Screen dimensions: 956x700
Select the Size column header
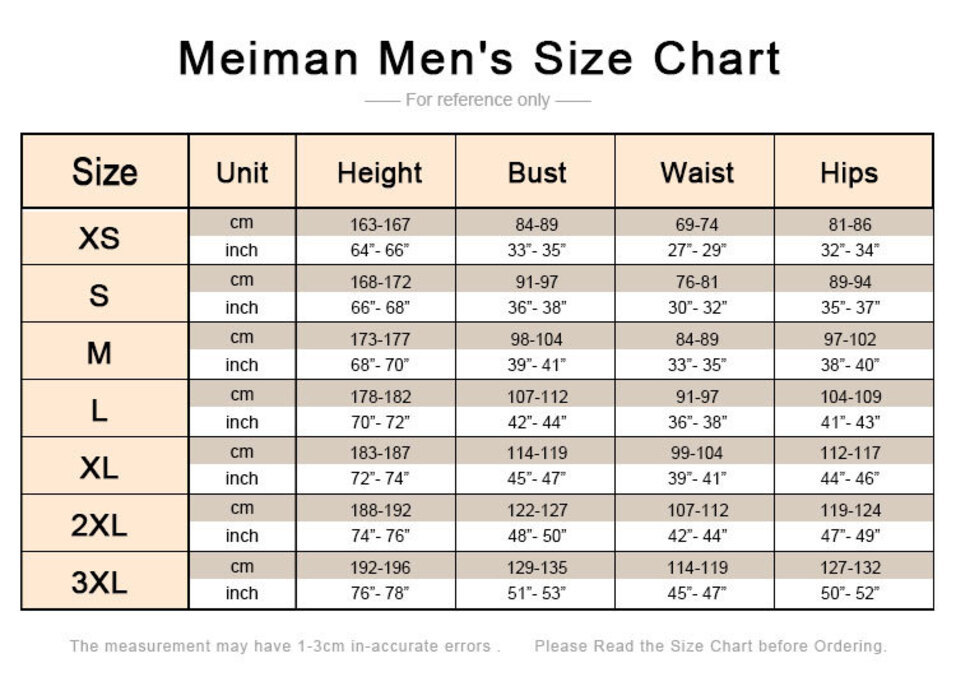coord(104,172)
